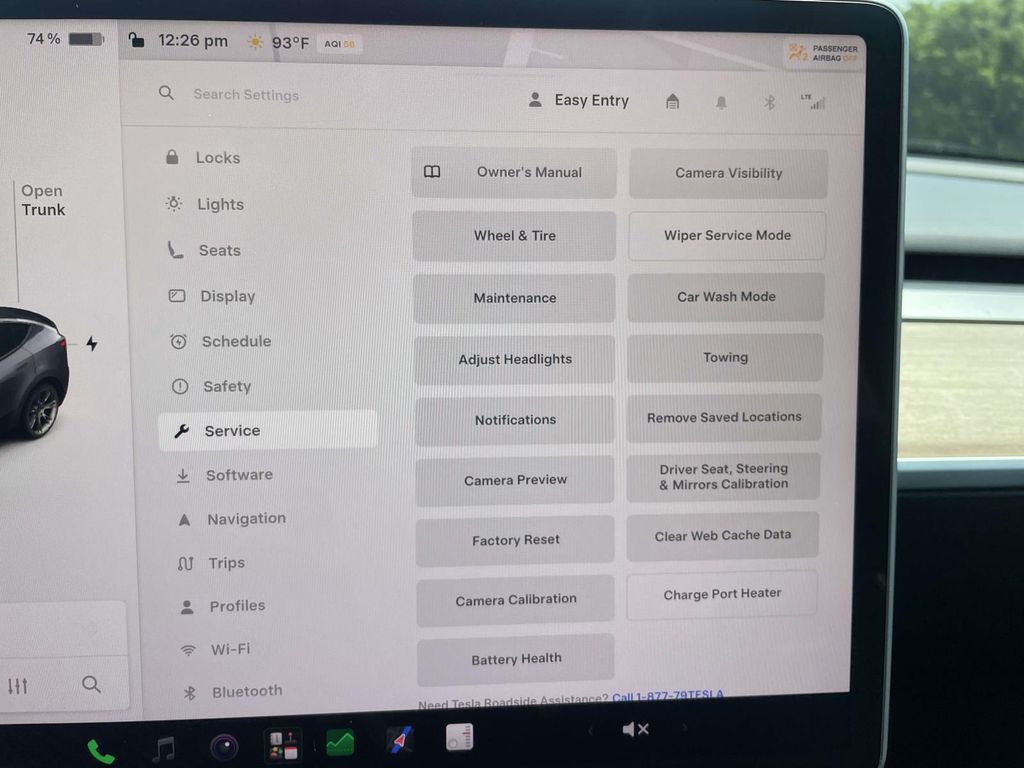Tap the lock status icon near clock

coord(136,40)
